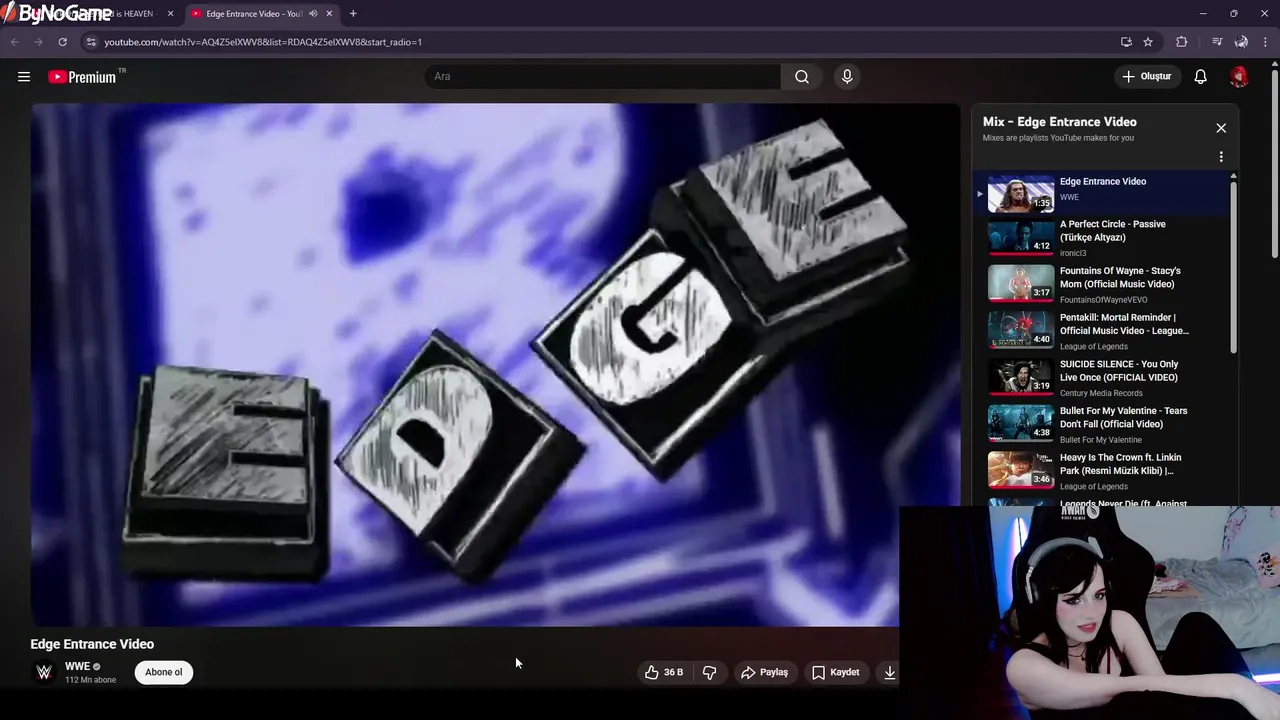Open the WWE channel name link

77,666
